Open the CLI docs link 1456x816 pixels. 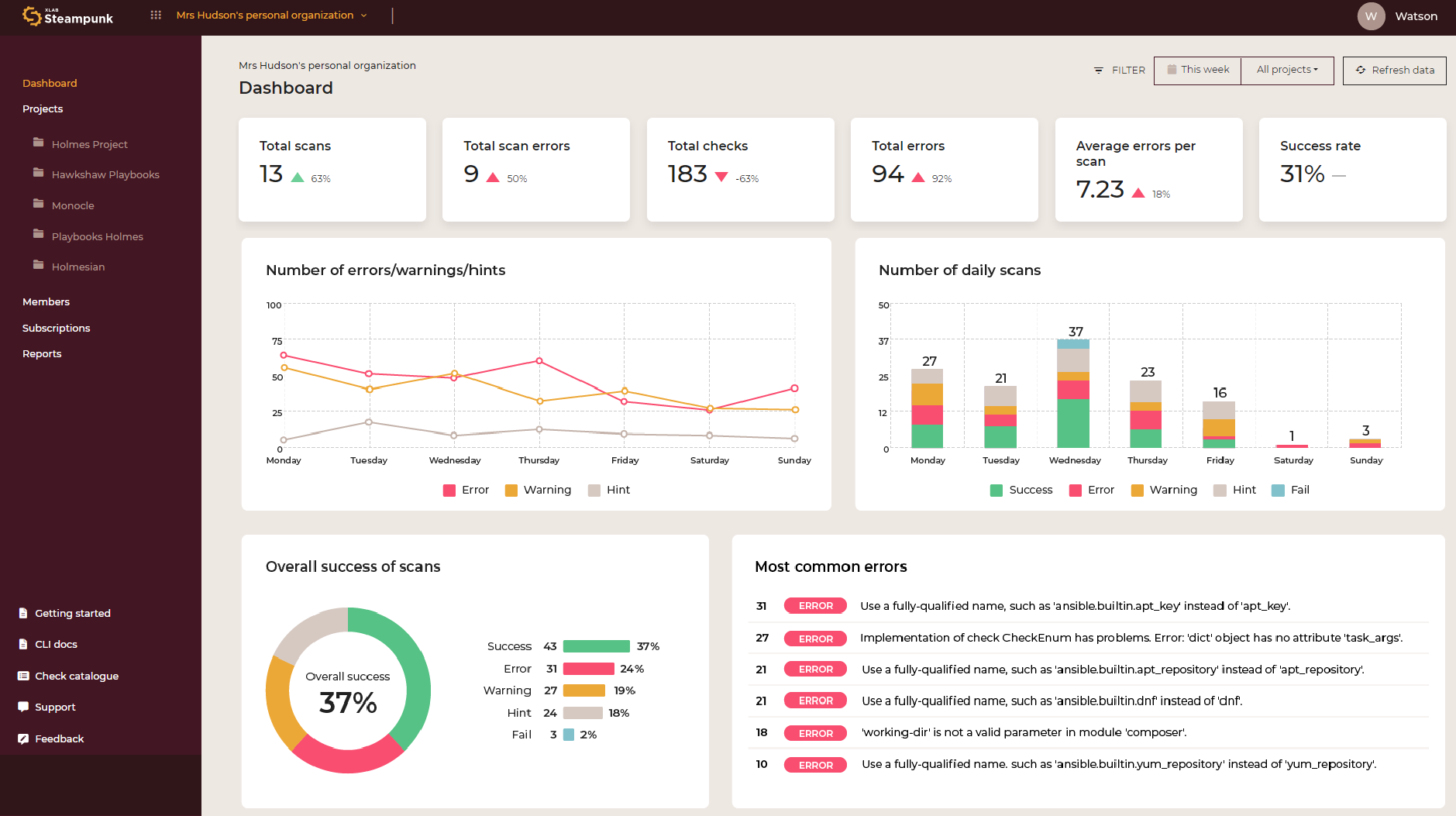[56, 644]
